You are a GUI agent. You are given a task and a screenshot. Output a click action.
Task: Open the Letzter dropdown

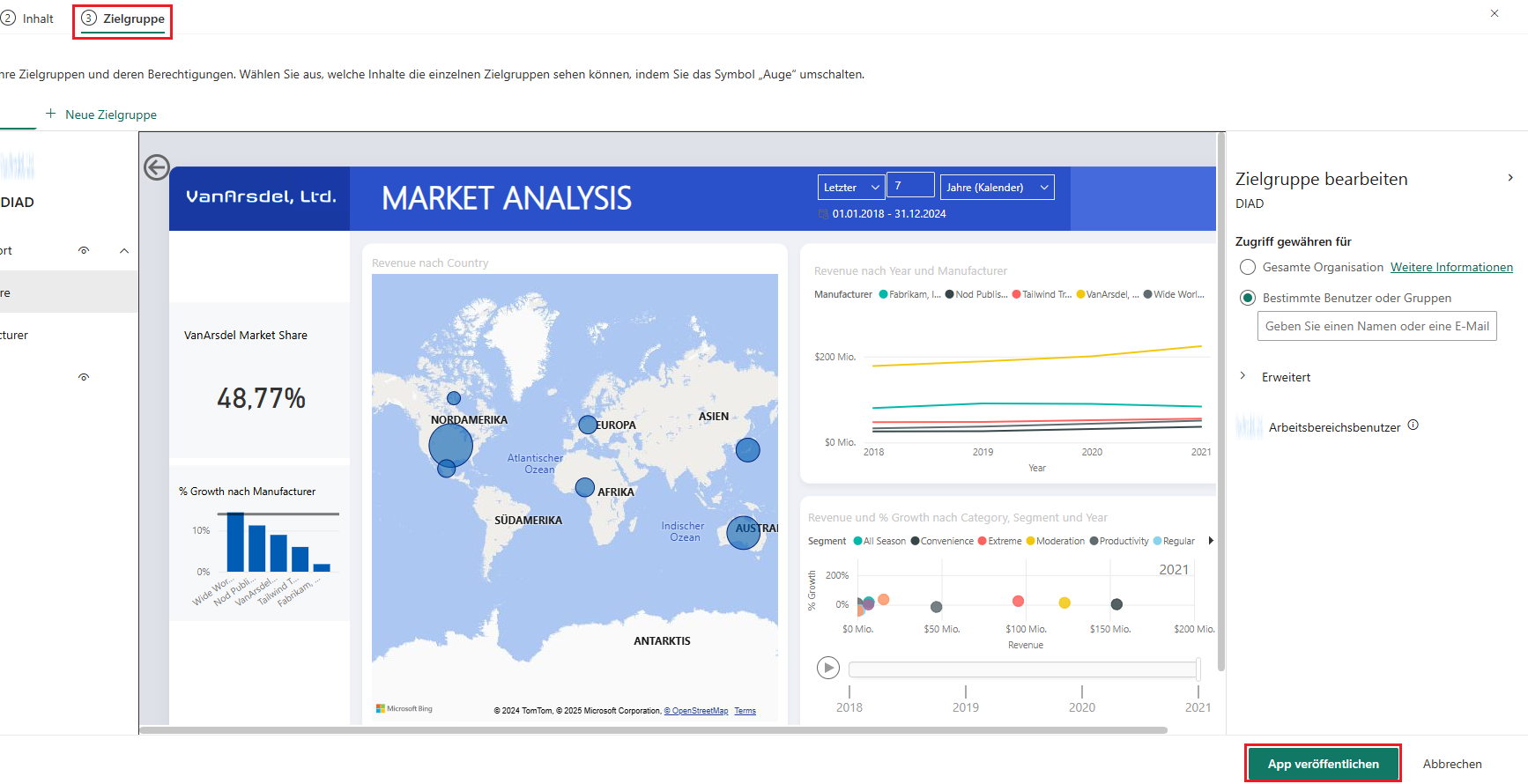[851, 187]
